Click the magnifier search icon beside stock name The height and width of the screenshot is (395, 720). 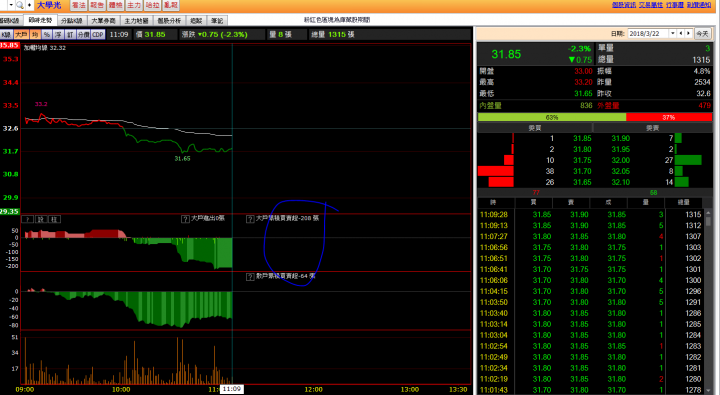(x=20, y=5)
